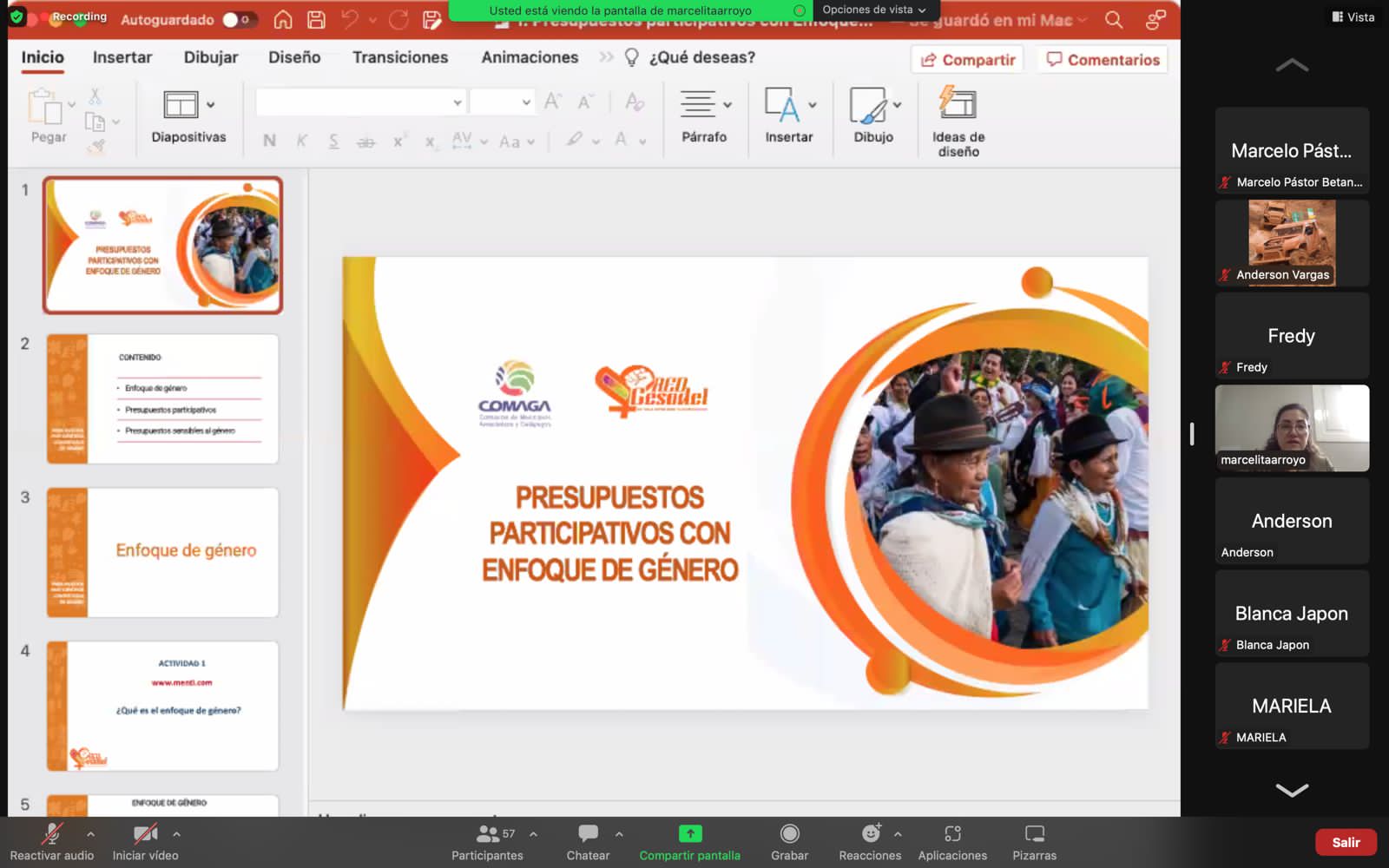Click the Compartir button
This screenshot has width=1389, height=868.
[x=968, y=59]
